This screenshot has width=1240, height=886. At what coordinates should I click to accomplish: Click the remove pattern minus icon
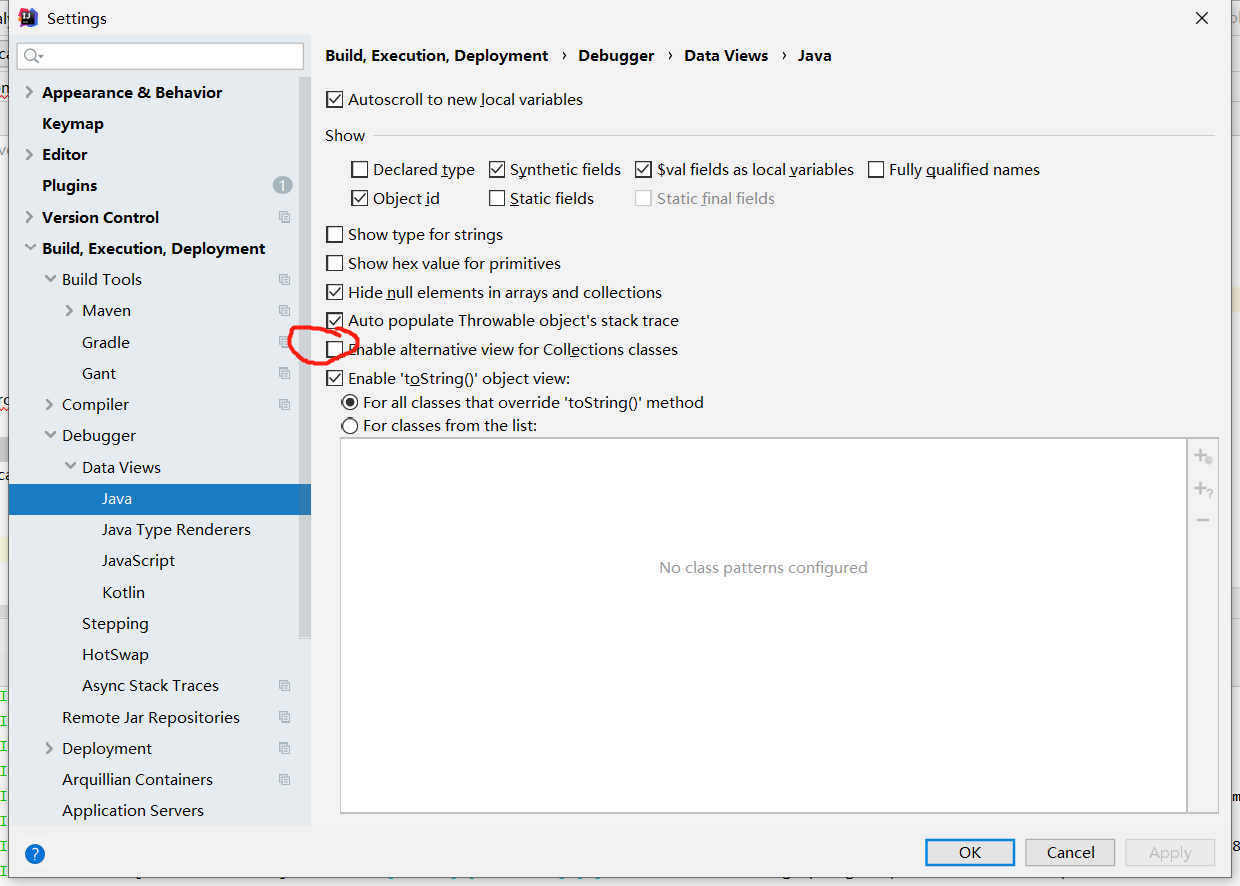coord(1203,520)
